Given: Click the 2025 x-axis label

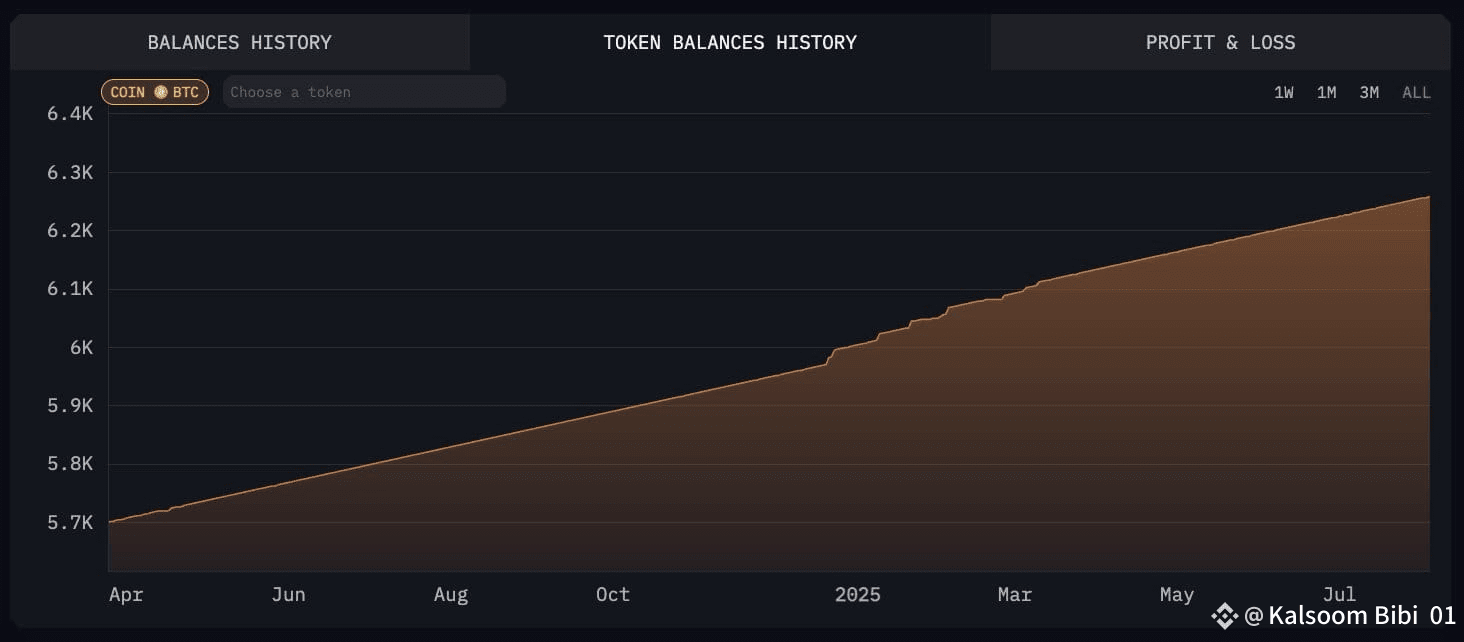Looking at the screenshot, I should (858, 594).
